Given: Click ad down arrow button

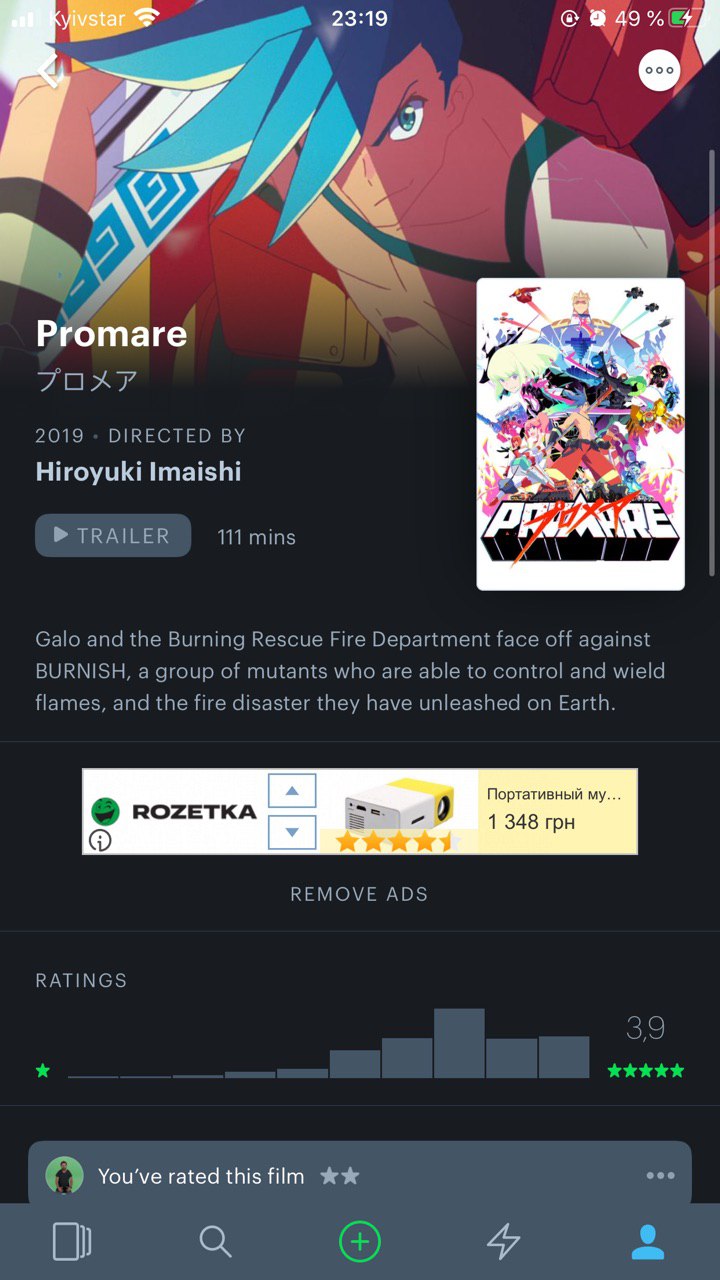Looking at the screenshot, I should tap(292, 832).
